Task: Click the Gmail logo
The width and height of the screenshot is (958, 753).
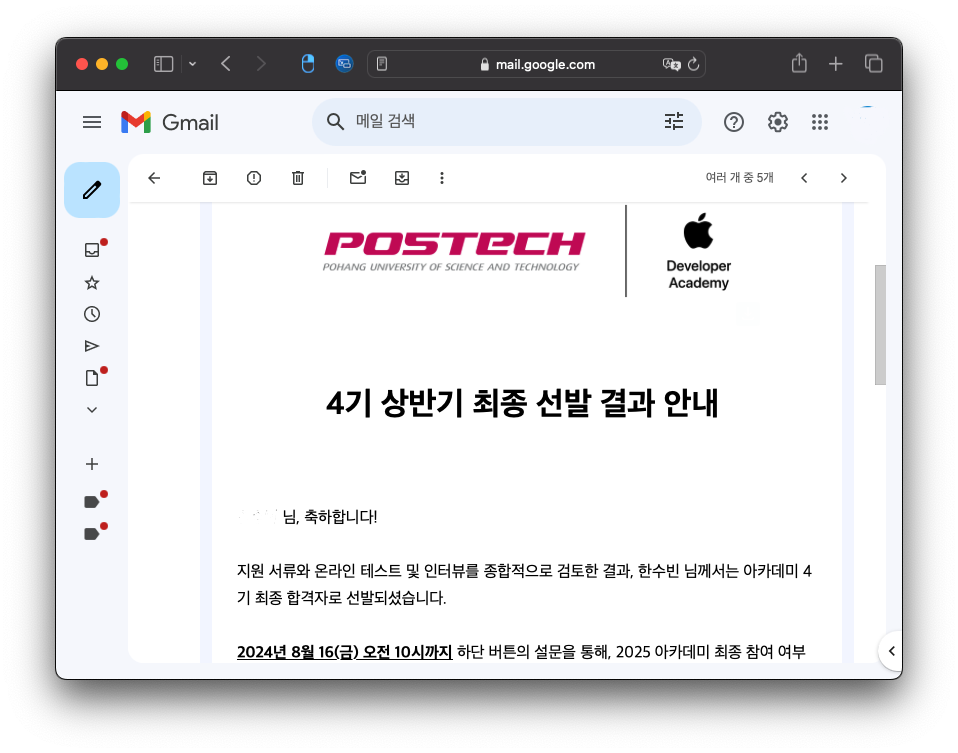Action: 170,122
